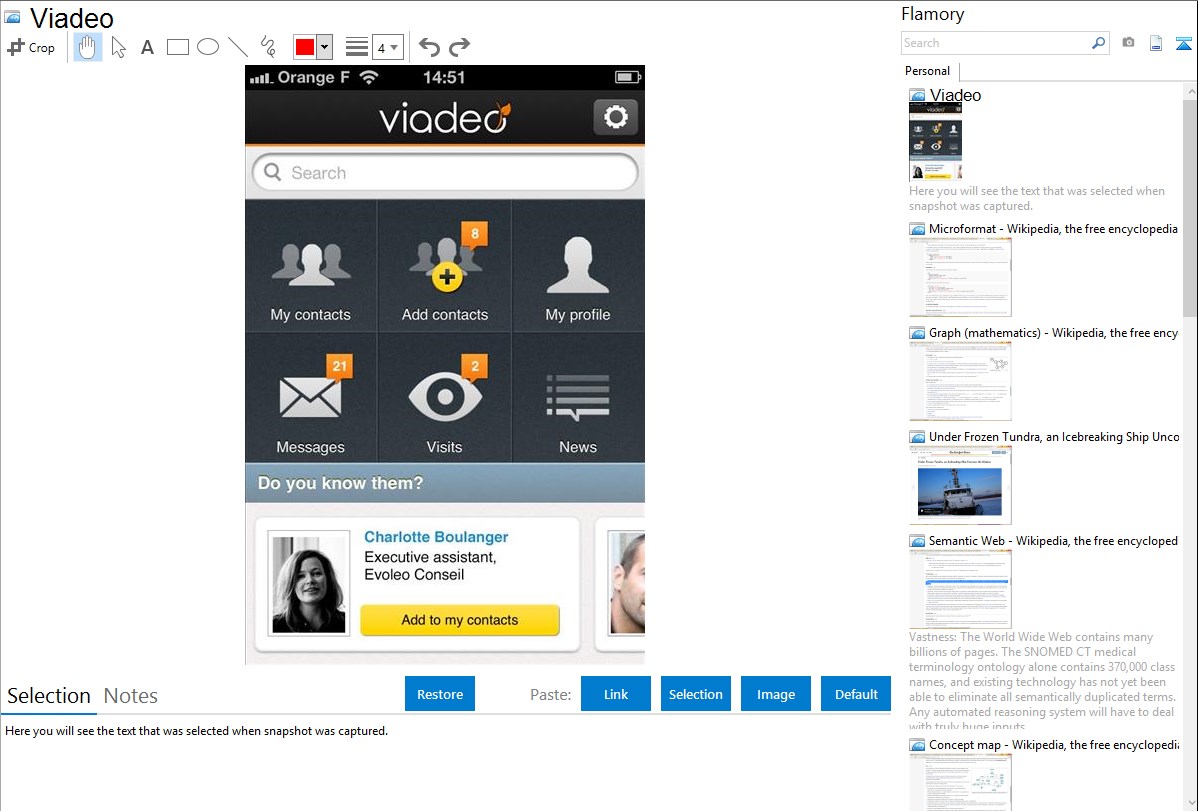Screen dimensions: 1198x811
Task: Pick the rectangle shape tool
Action: pyautogui.click(x=177, y=47)
